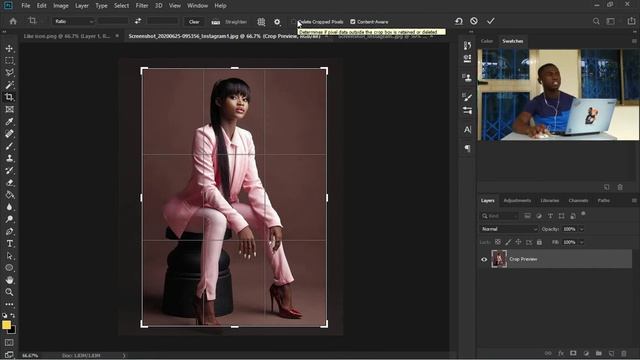Image resolution: width=640 pixels, height=360 pixels.
Task: Select the Clone Stamp tool
Action: (x=9, y=158)
